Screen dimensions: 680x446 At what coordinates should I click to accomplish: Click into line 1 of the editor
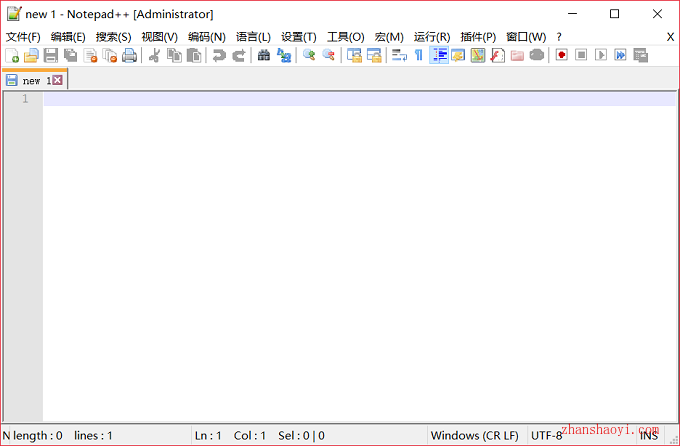pyautogui.click(x=359, y=99)
